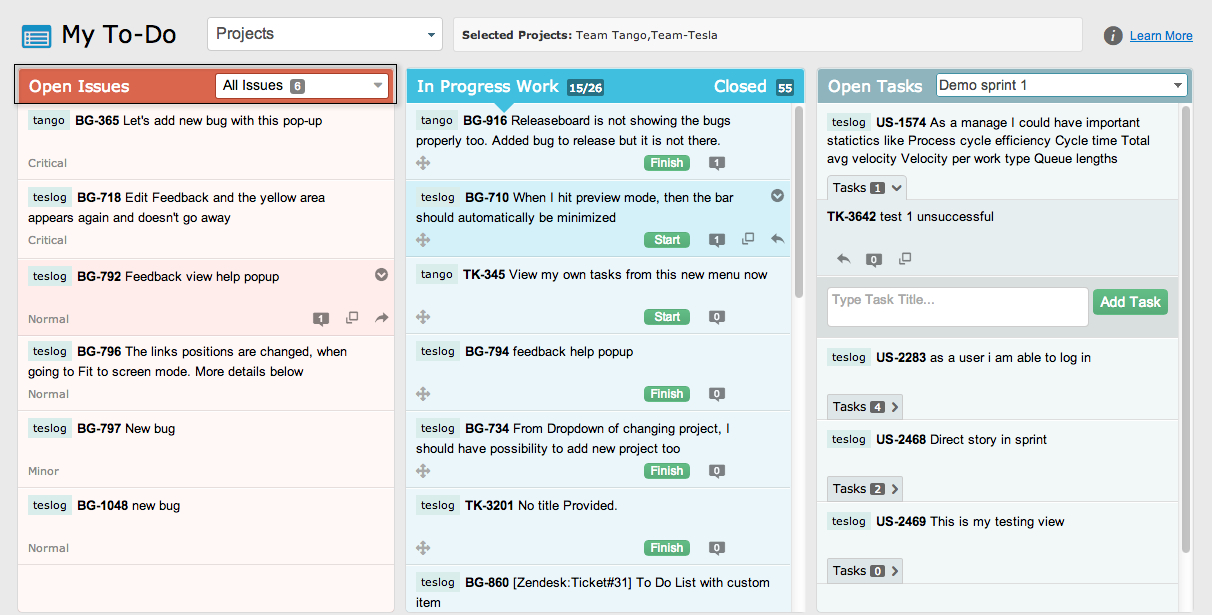Click the info icon beside Learn More
Screen dimensions: 1214x615
point(1113,36)
